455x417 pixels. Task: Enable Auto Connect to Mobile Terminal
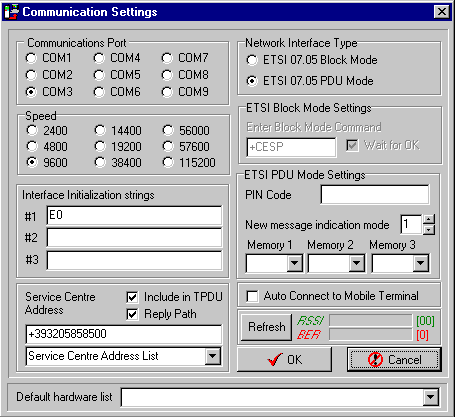click(x=252, y=296)
